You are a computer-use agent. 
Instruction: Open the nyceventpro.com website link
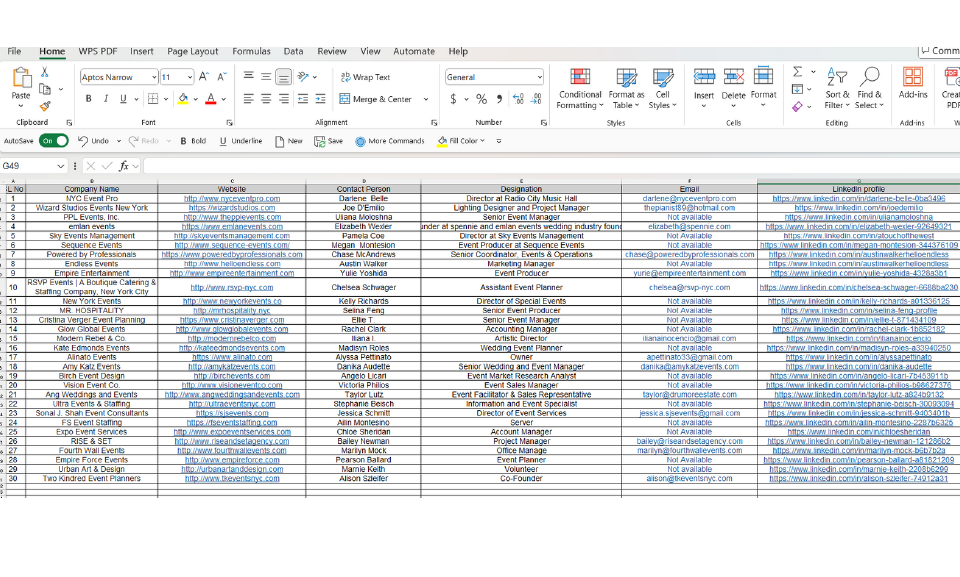[x=232, y=198]
